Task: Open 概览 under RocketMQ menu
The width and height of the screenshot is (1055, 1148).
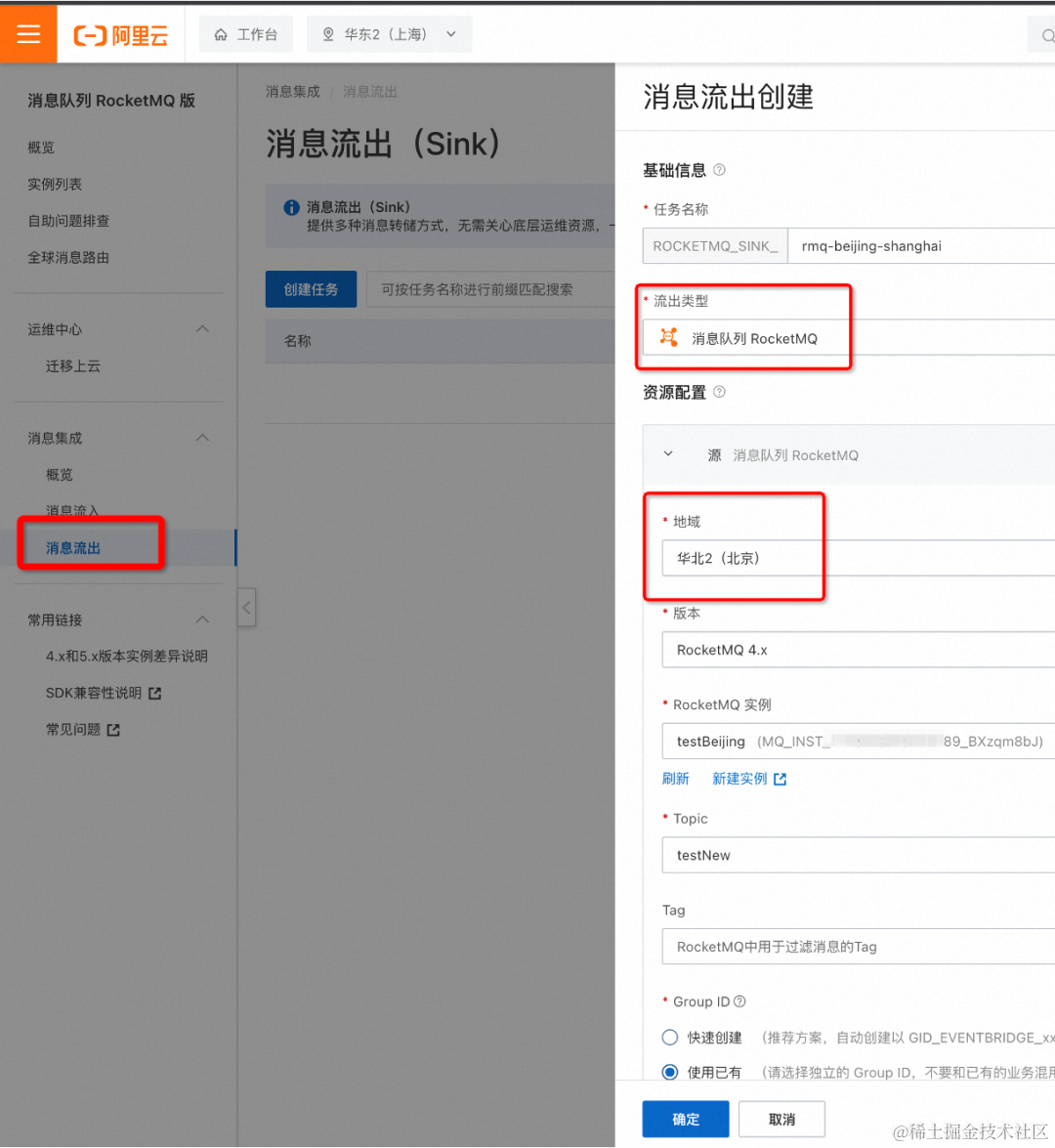Action: [x=41, y=148]
